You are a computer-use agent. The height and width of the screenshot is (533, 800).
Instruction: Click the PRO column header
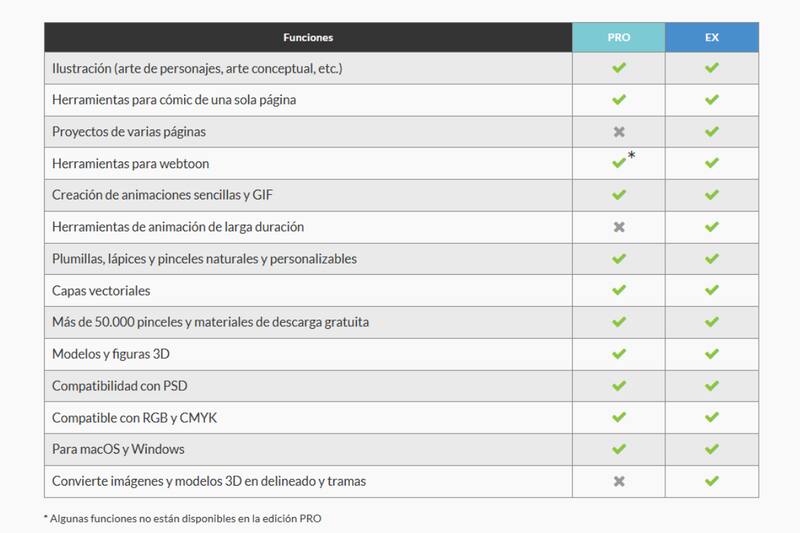[x=619, y=37]
